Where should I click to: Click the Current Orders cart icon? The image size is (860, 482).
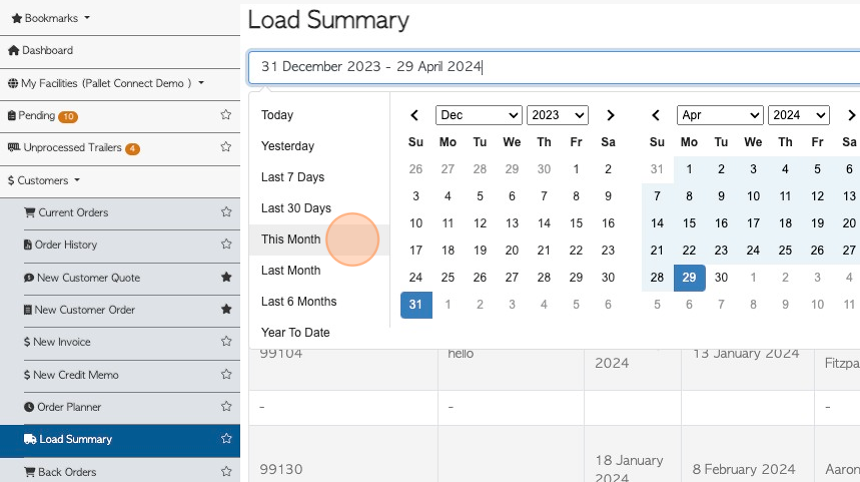[30, 212]
